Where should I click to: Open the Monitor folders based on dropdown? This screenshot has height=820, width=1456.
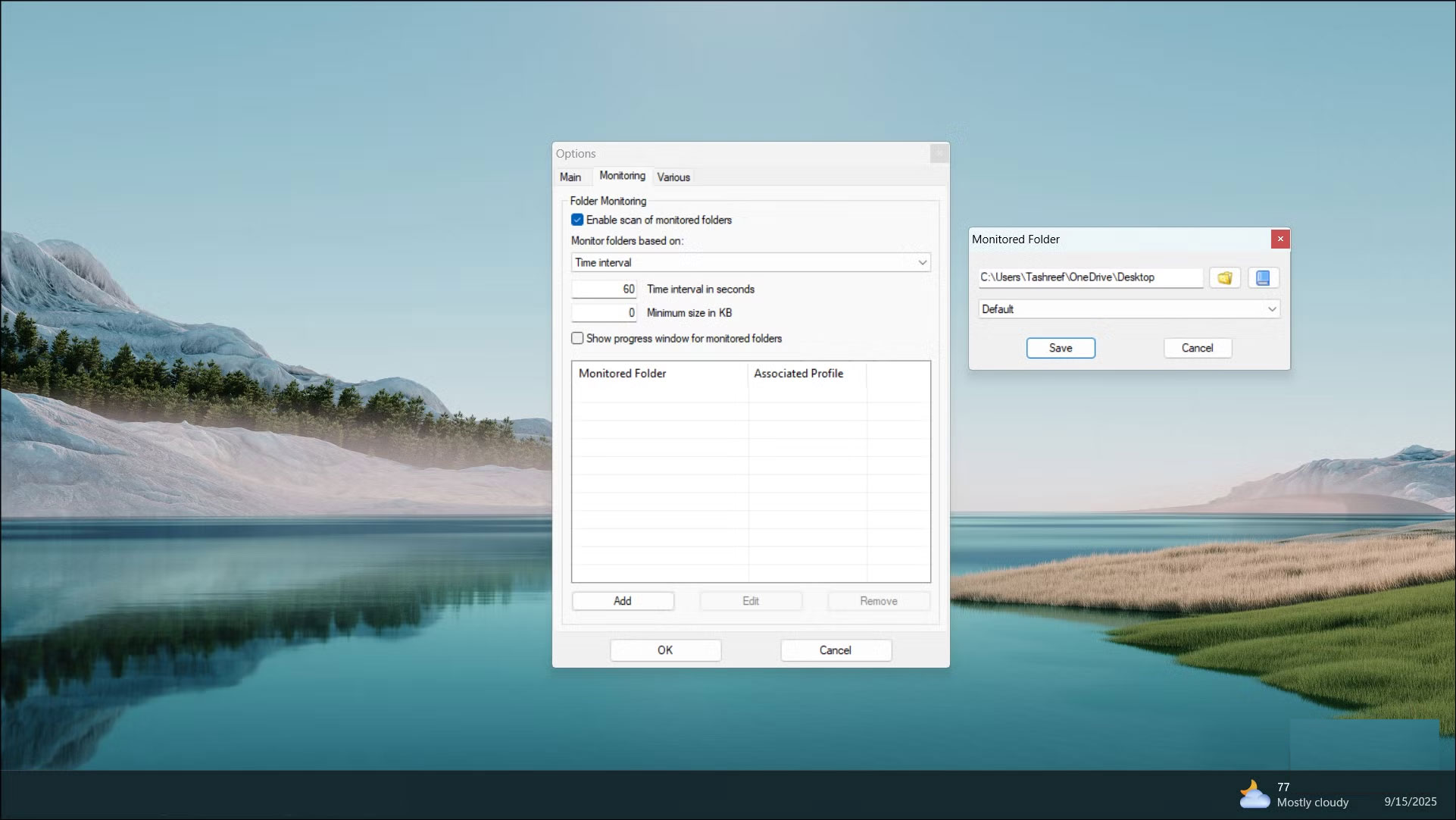point(922,262)
